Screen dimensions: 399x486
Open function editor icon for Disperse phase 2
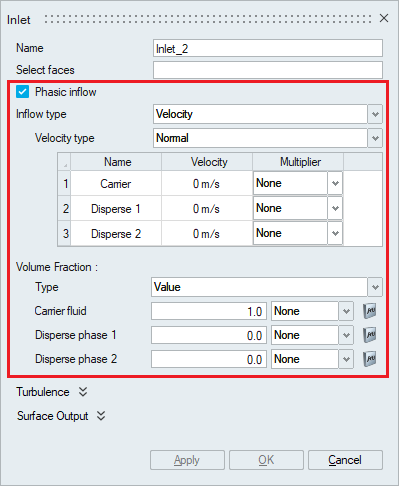[x=370, y=359]
